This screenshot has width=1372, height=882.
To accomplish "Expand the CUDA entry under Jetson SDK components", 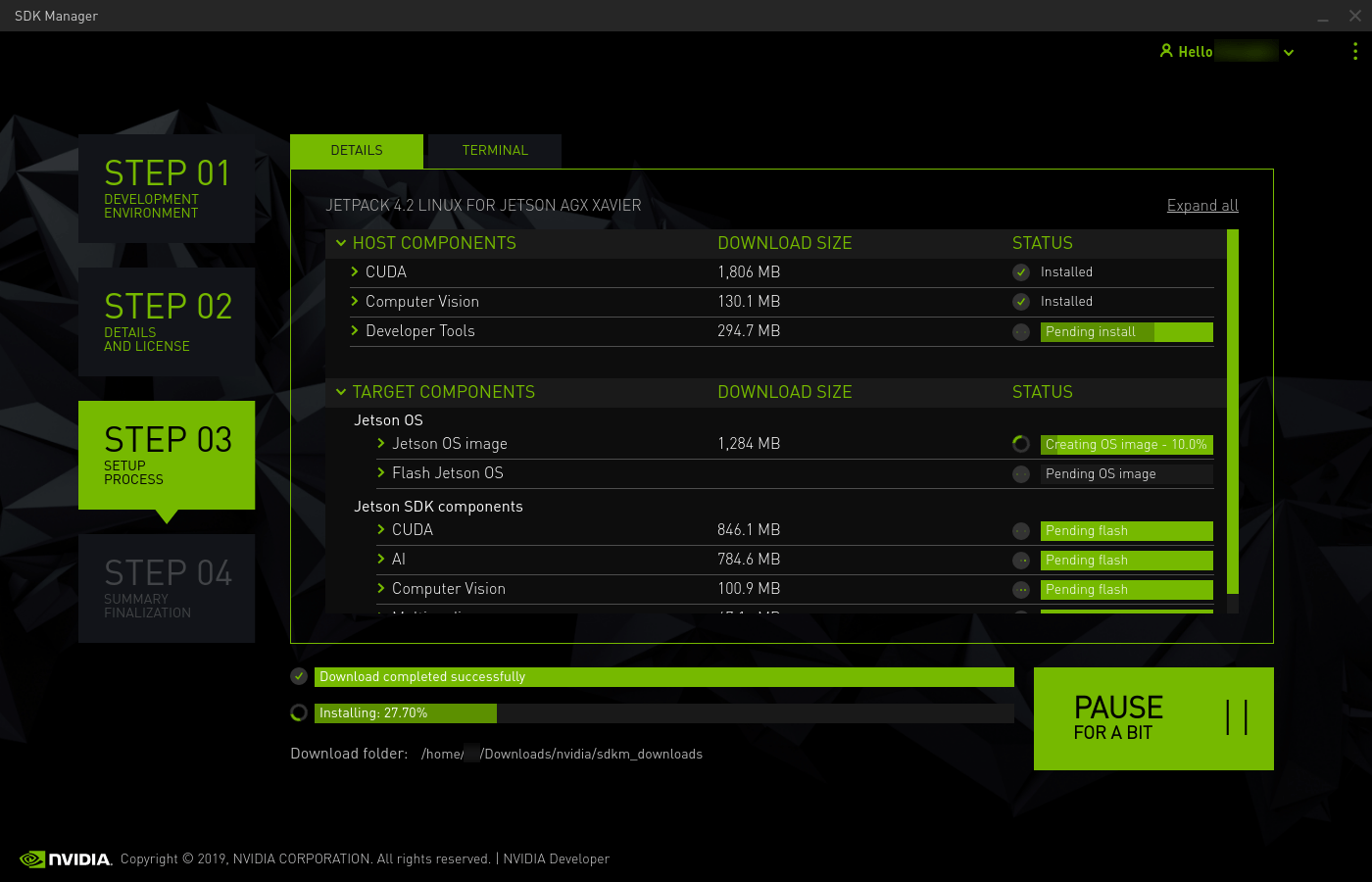I will [380, 529].
